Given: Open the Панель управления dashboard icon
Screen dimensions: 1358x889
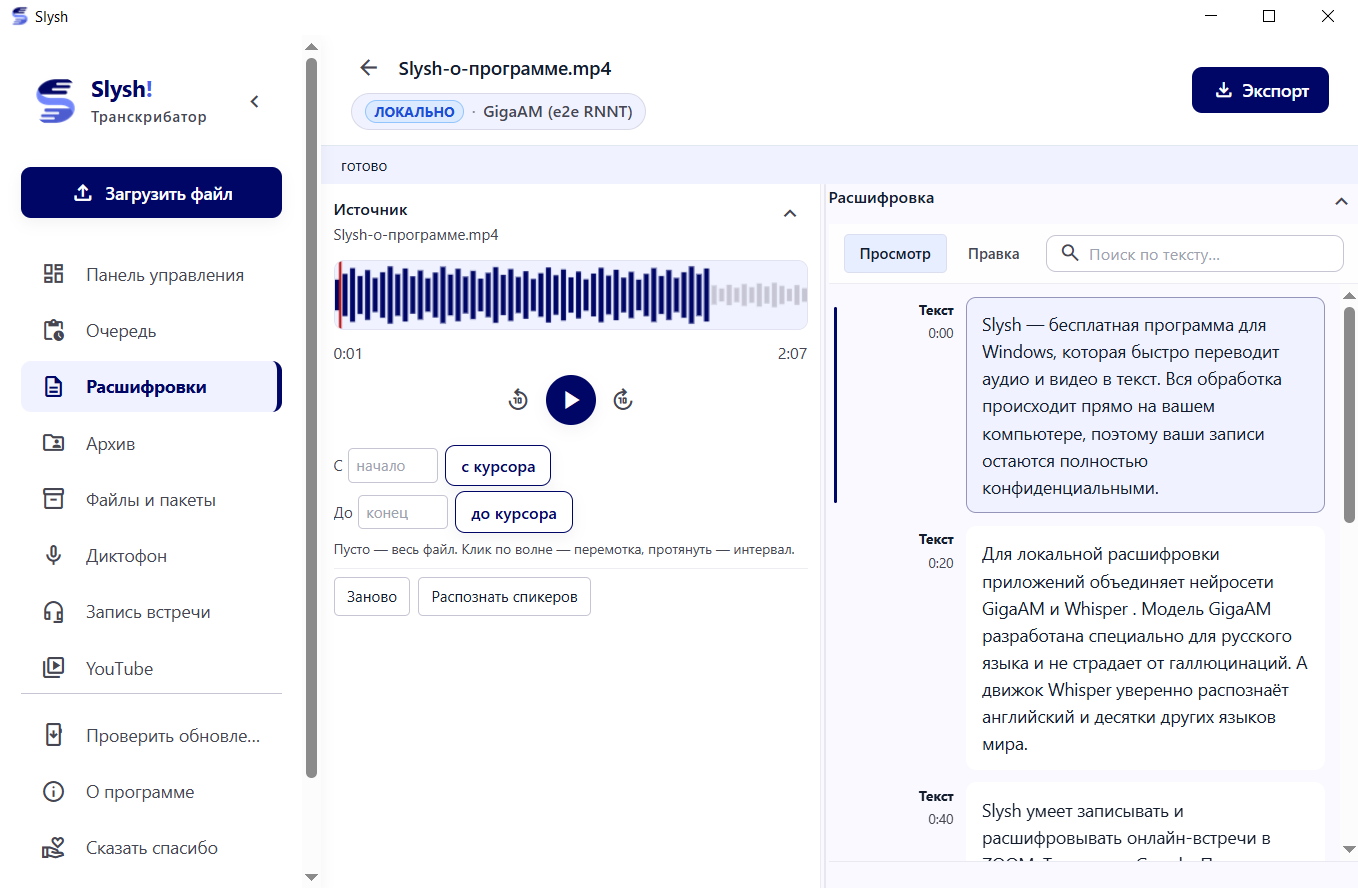Looking at the screenshot, I should click(53, 275).
